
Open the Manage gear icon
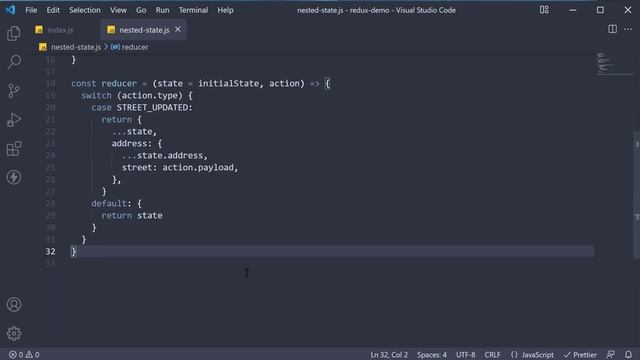[14, 333]
